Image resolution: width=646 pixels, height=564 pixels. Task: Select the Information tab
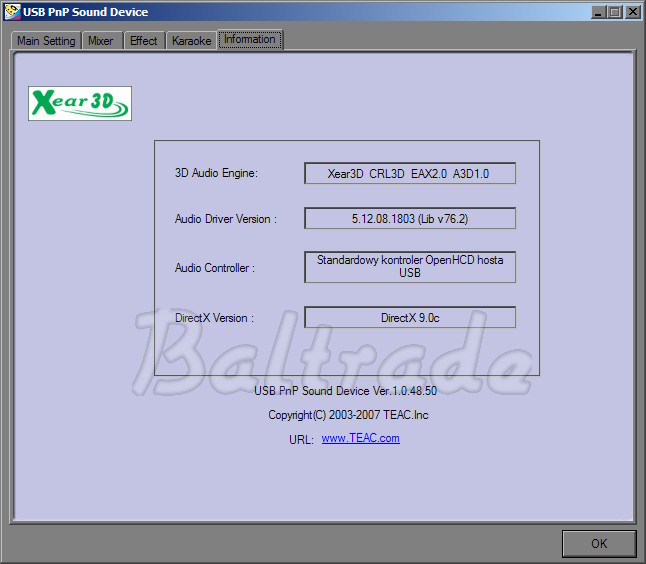(250, 40)
